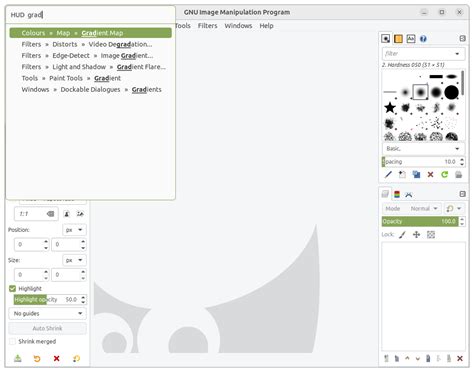Choose Tools » Paint Tools » Gradient result
The height and width of the screenshot is (372, 474).
click(x=90, y=78)
